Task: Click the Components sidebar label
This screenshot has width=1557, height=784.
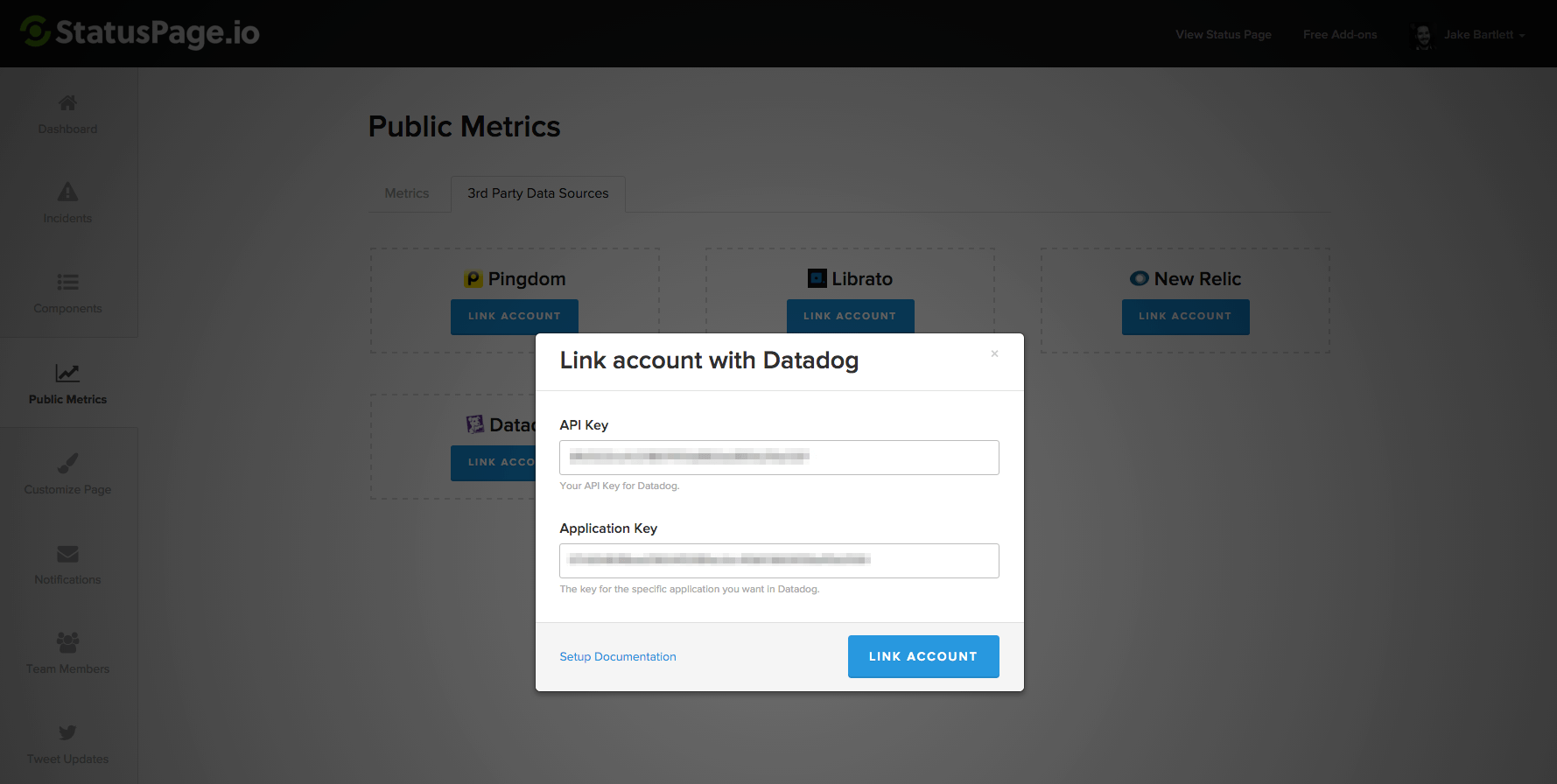Action: click(x=67, y=309)
